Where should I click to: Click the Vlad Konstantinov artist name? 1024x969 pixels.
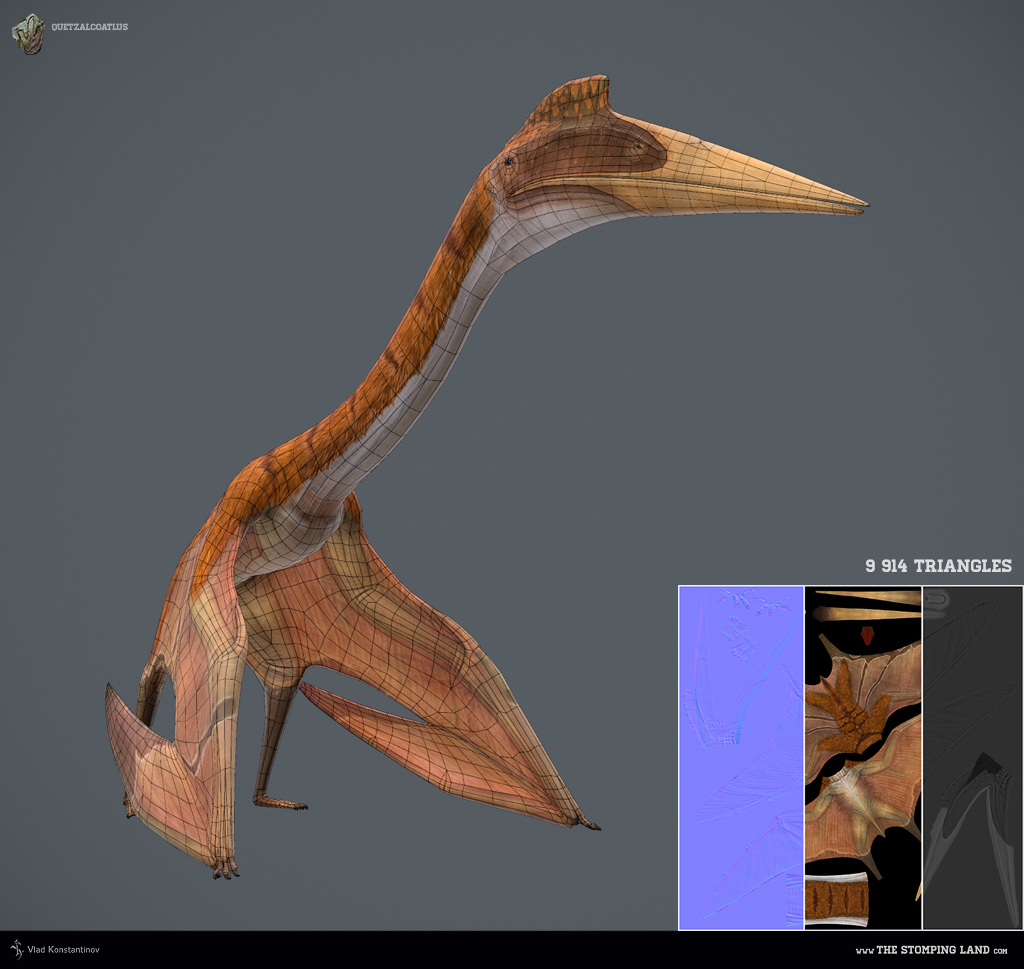[63, 949]
